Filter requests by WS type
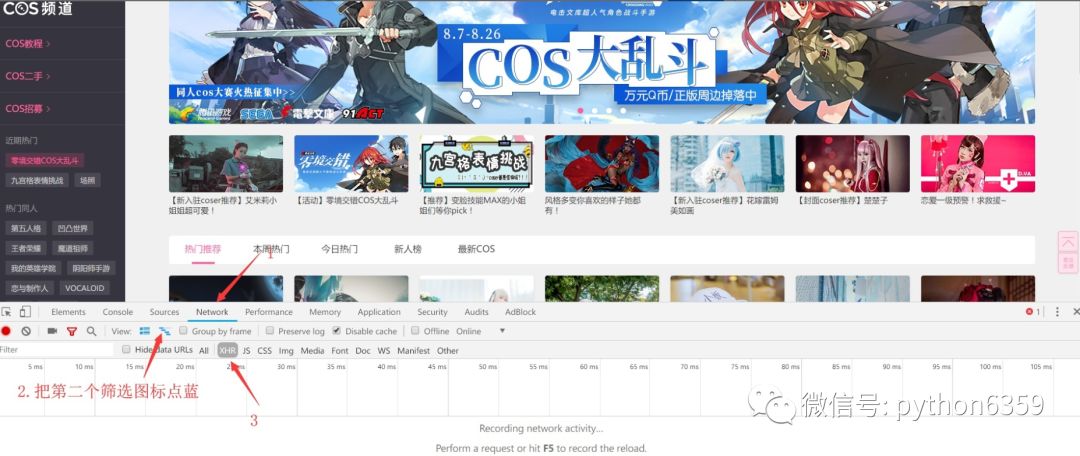 [384, 351]
